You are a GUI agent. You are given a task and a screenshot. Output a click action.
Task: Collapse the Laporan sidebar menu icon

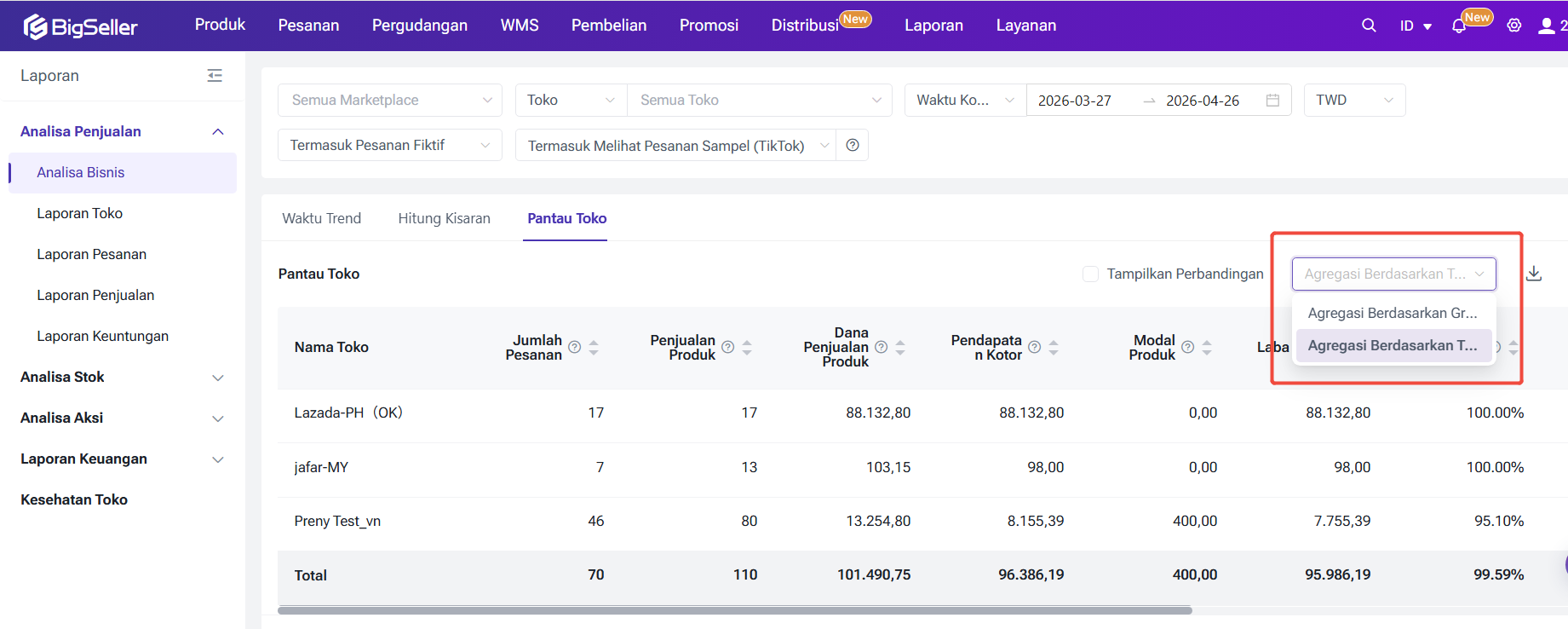tap(215, 76)
